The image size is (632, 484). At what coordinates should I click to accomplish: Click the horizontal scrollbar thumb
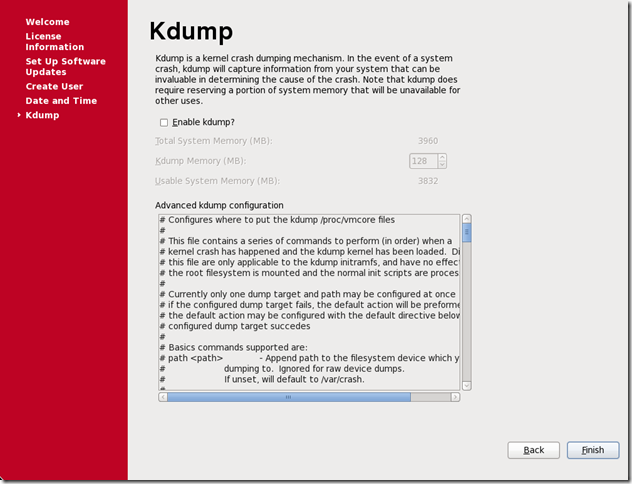(289, 397)
